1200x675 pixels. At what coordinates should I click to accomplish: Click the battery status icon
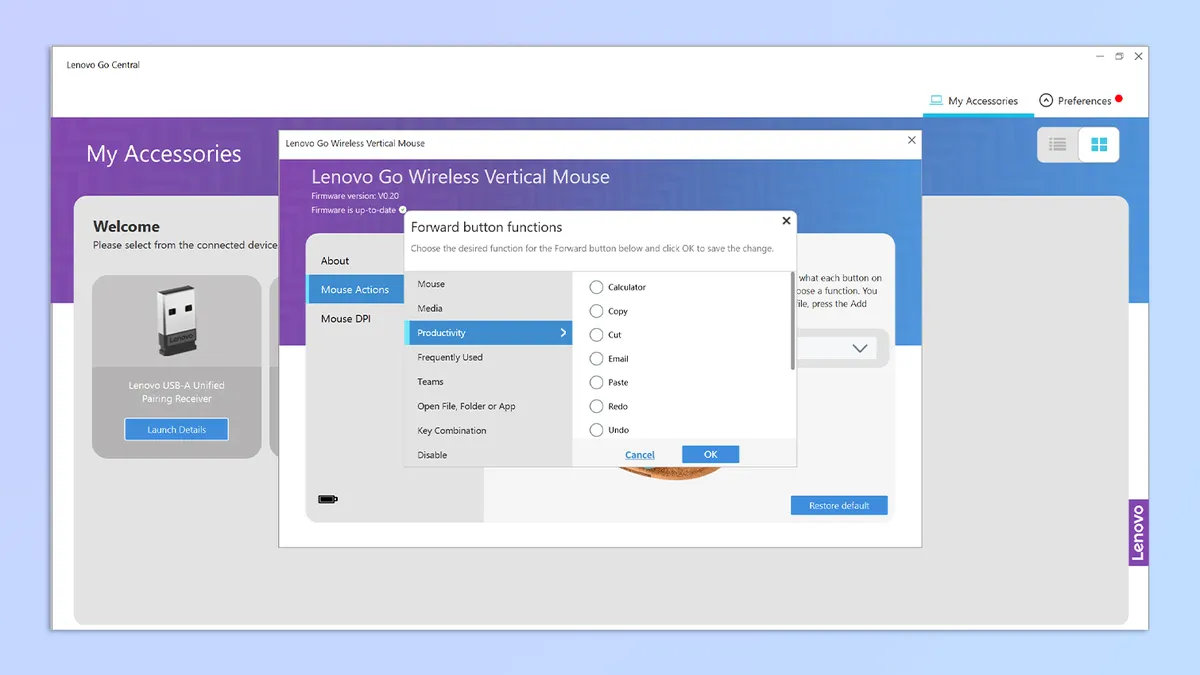point(328,499)
